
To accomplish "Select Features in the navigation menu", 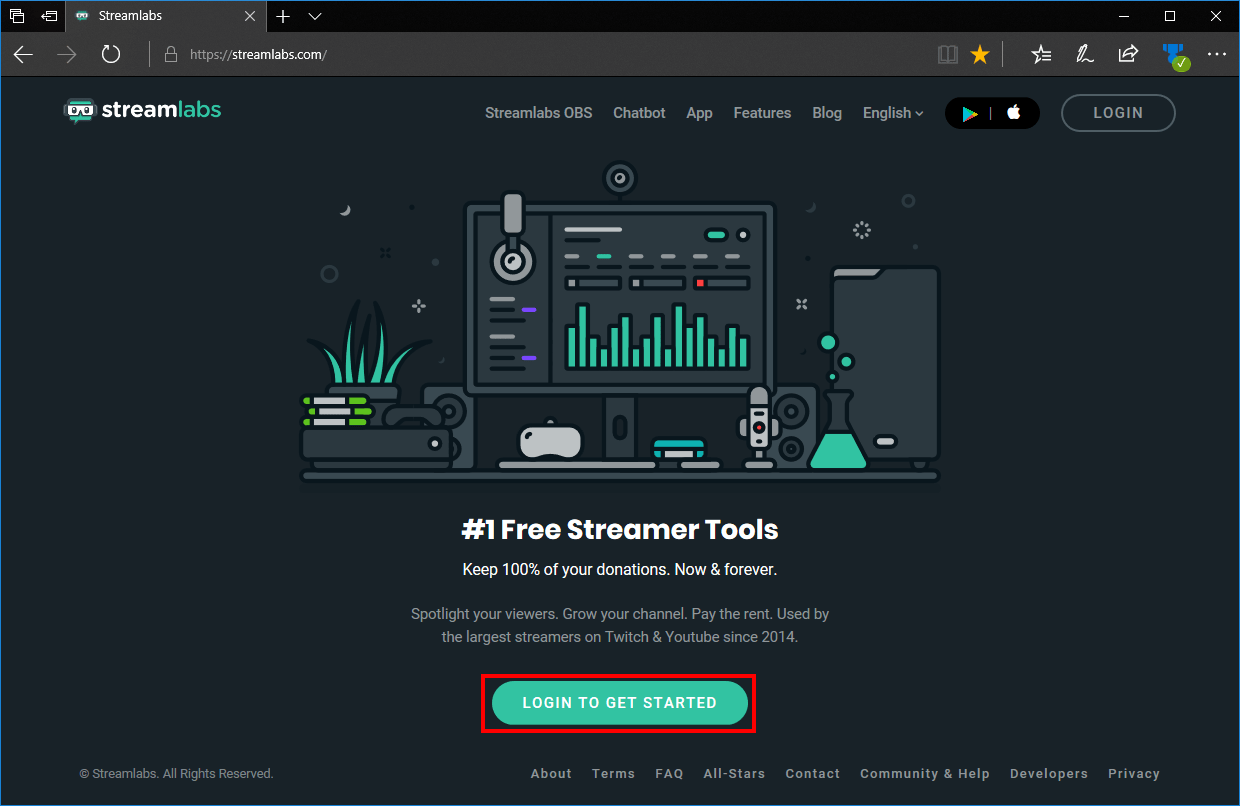I will pos(762,113).
